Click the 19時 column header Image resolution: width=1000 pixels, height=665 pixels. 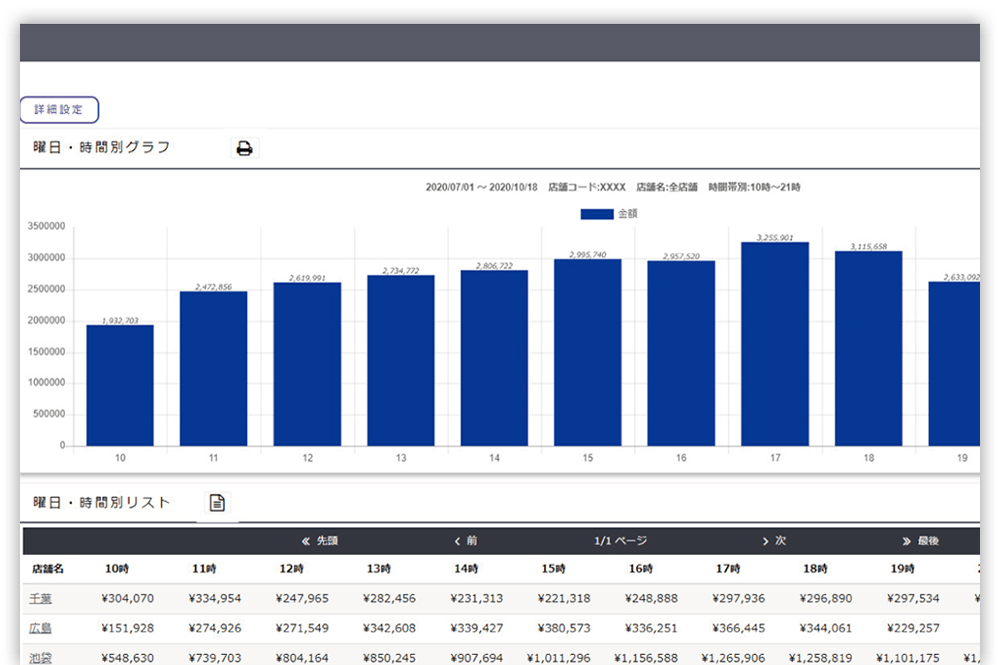(902, 569)
